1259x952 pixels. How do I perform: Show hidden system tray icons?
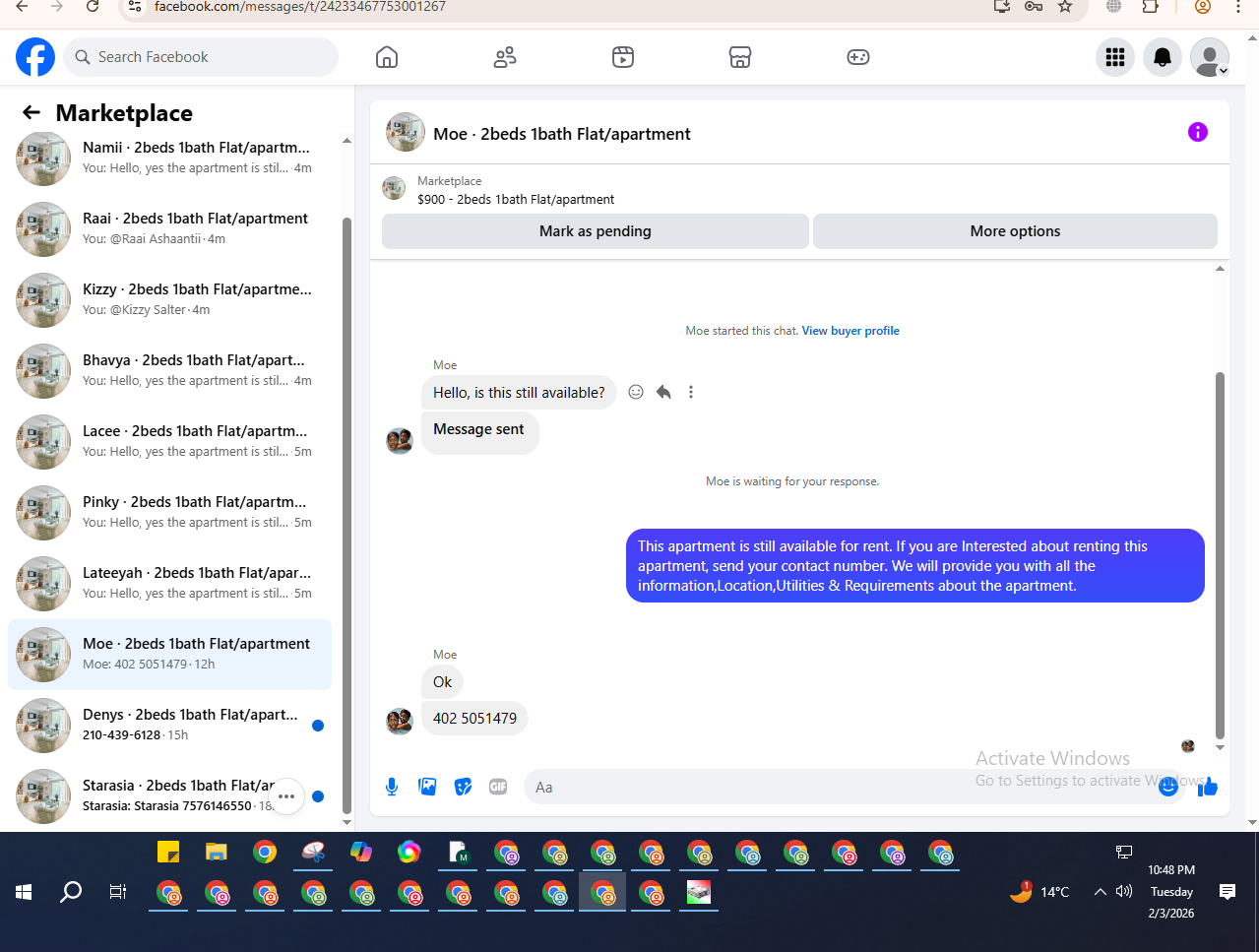[x=1101, y=892]
